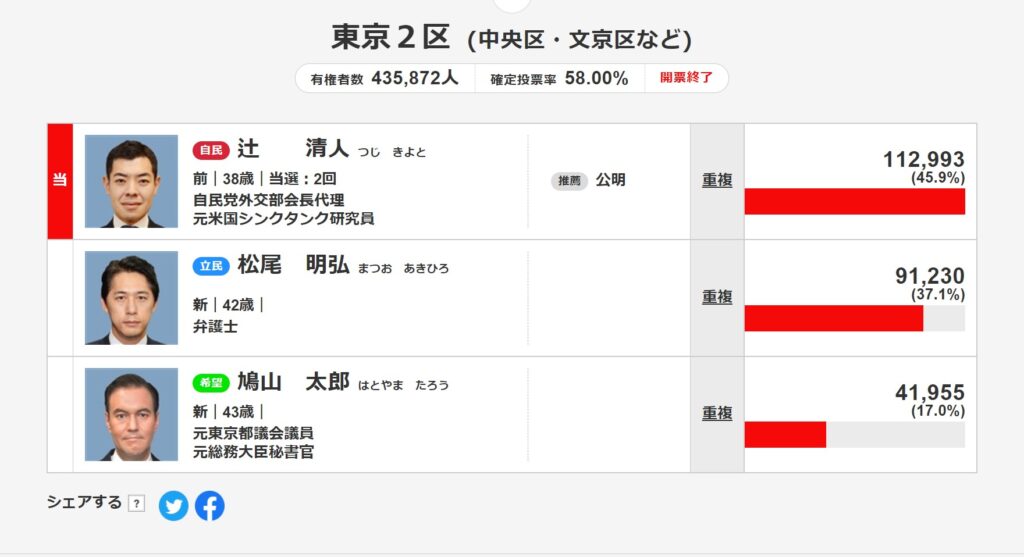Open 重複 link for 辻 清人
This screenshot has width=1024, height=557.
coord(716,180)
